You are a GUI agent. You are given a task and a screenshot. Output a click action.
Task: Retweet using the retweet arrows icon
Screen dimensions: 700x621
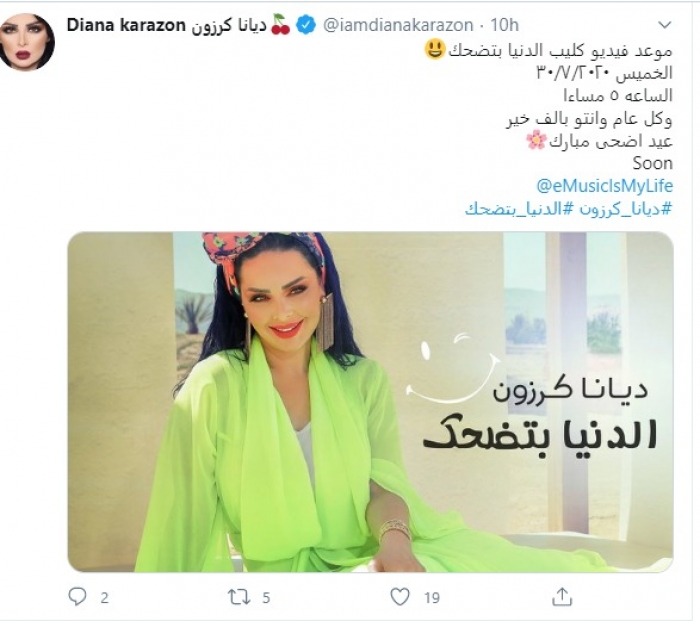tap(239, 597)
